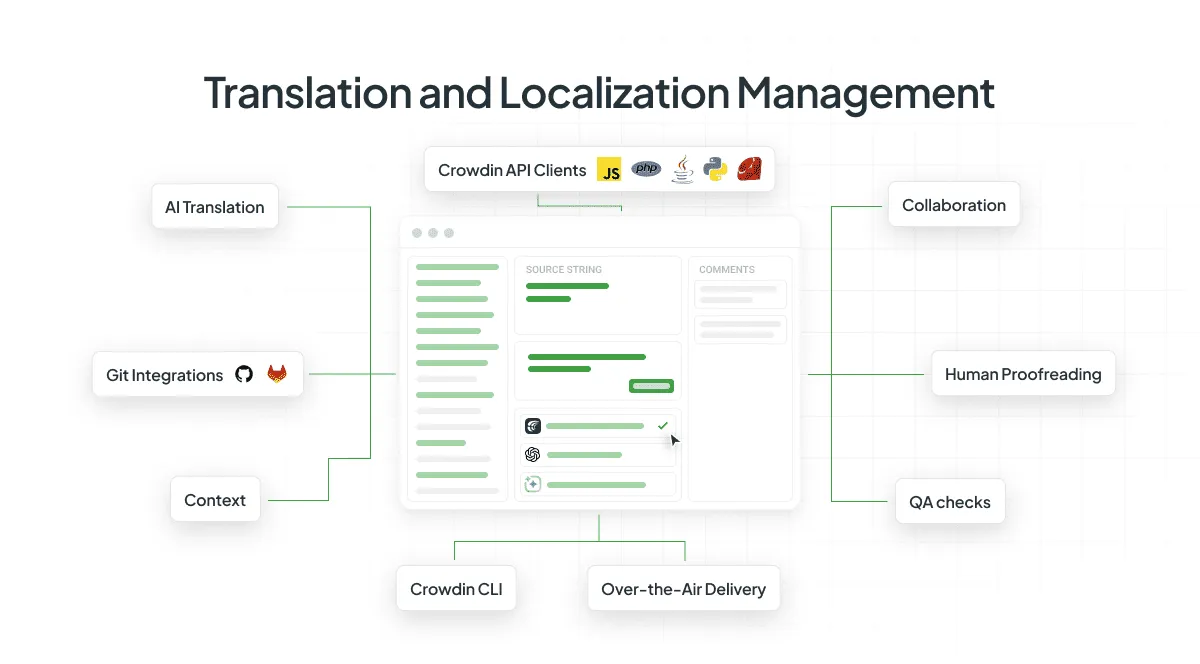Viewport: 1200px width, 664px height.
Task: Click the OpenAI suggestion icon
Action: coord(531,454)
